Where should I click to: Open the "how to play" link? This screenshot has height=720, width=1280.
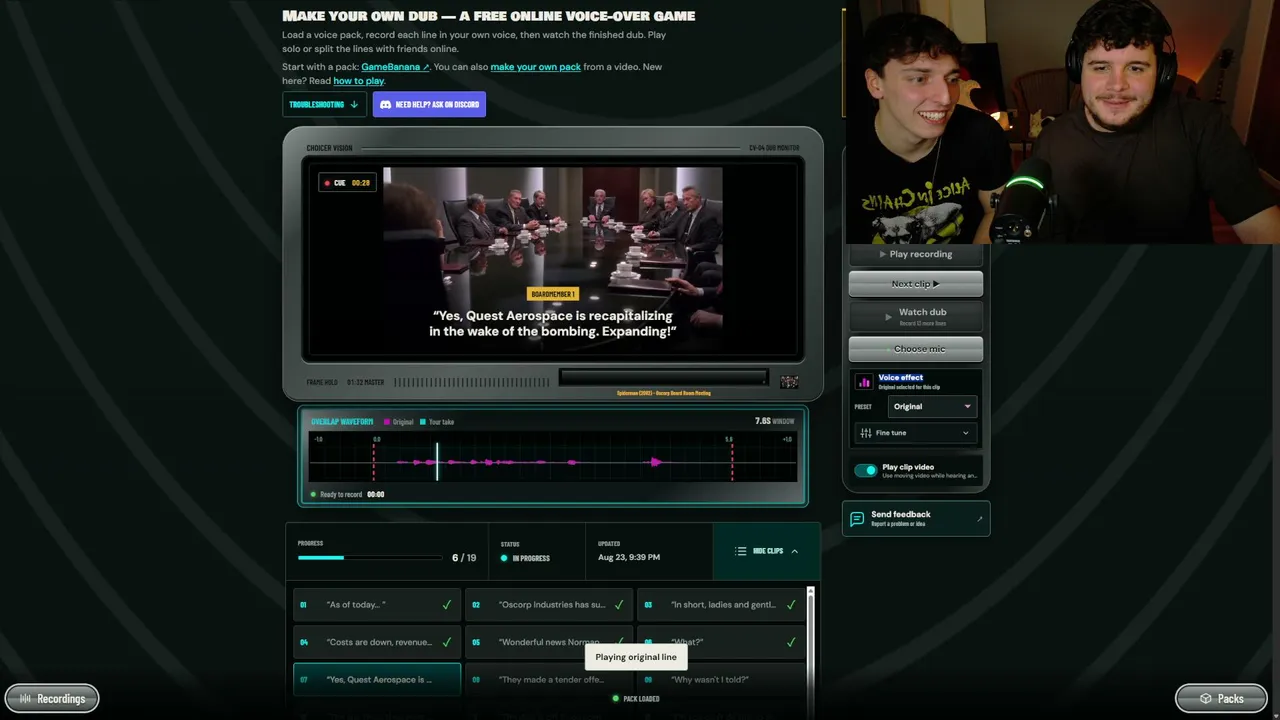pos(358,81)
